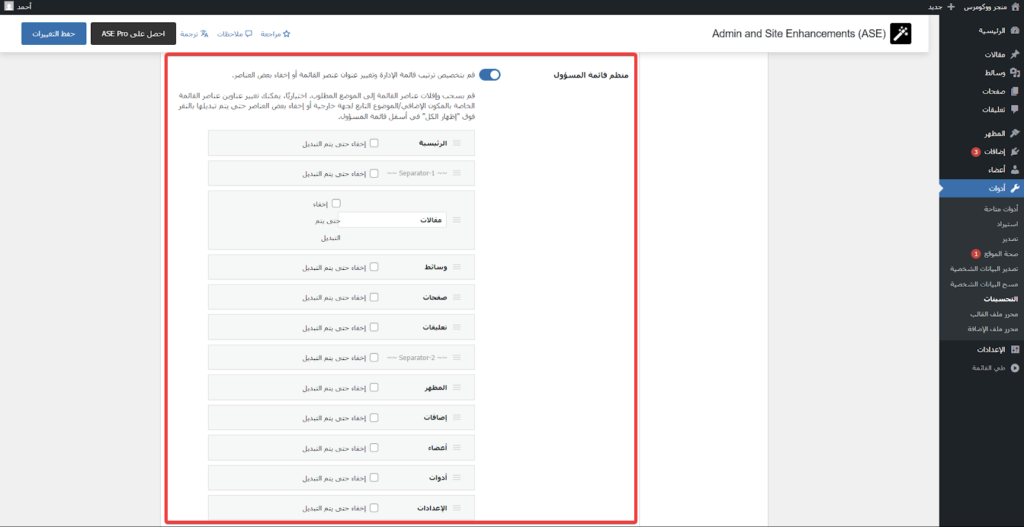Click the مقالات title input field

pyautogui.click(x=392, y=220)
